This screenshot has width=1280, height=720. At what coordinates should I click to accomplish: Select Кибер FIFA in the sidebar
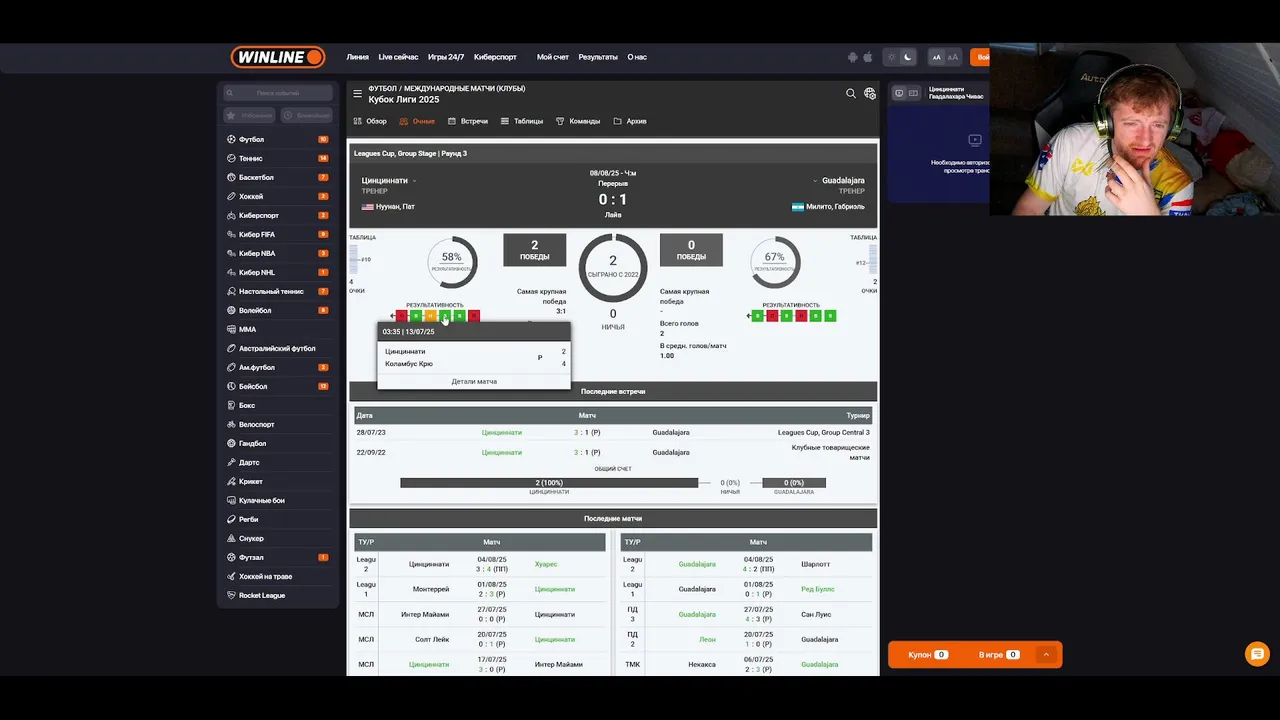click(277, 234)
